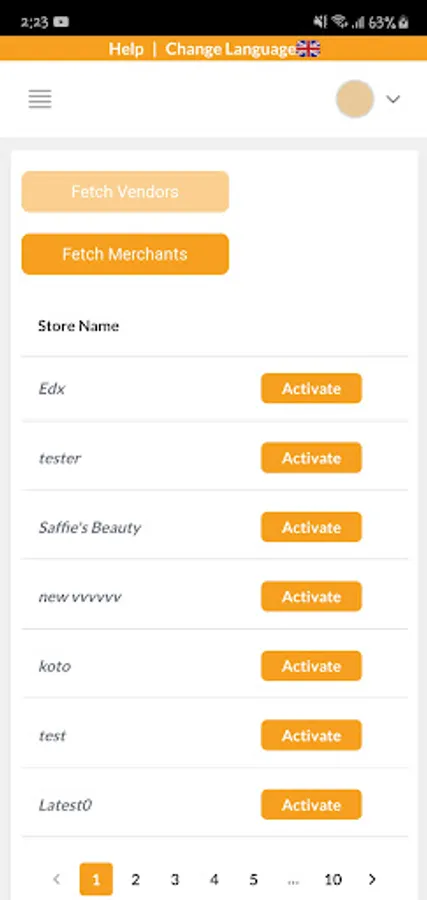Expand pagination ellipsis for more pages
This screenshot has height=900, width=427.
click(293, 879)
